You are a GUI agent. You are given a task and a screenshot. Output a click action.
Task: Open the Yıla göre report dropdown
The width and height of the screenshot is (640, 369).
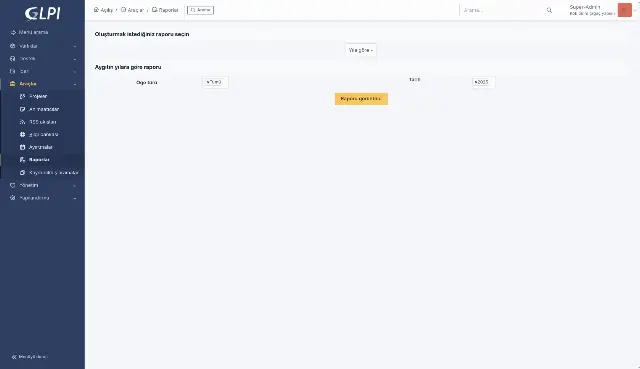(x=361, y=50)
